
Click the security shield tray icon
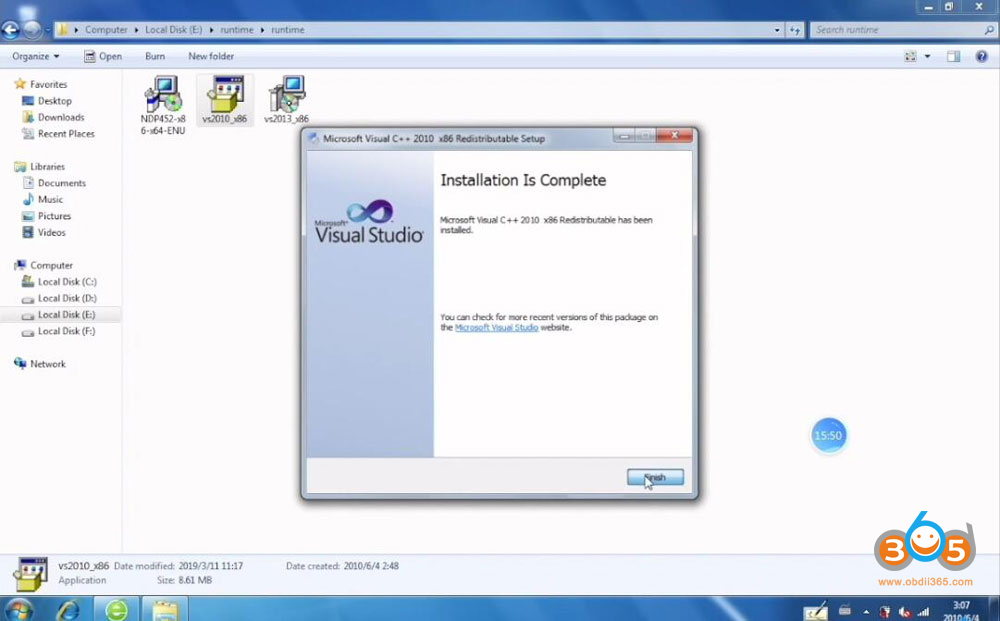coord(885,613)
